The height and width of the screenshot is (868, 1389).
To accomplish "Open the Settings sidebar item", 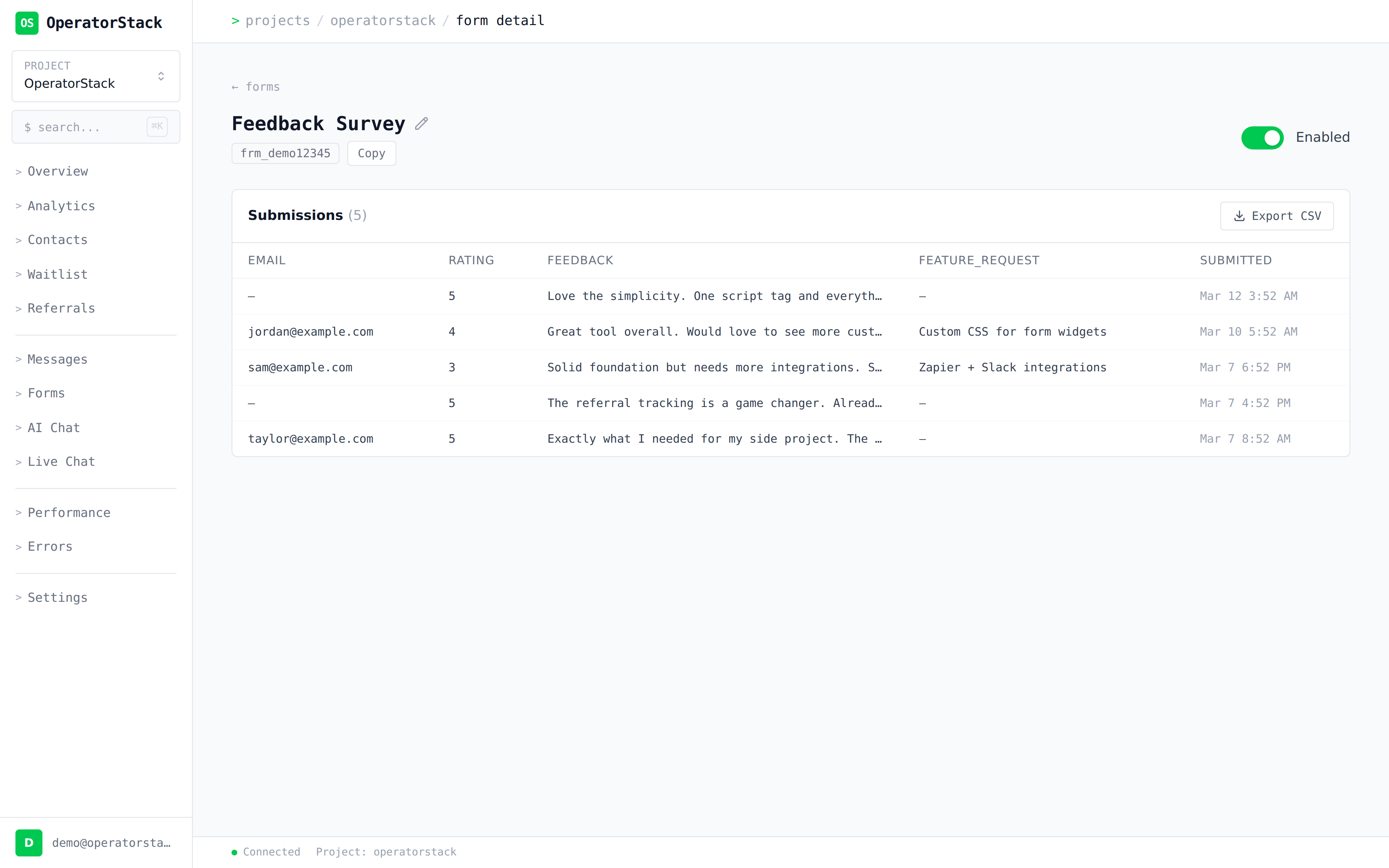I will [58, 598].
